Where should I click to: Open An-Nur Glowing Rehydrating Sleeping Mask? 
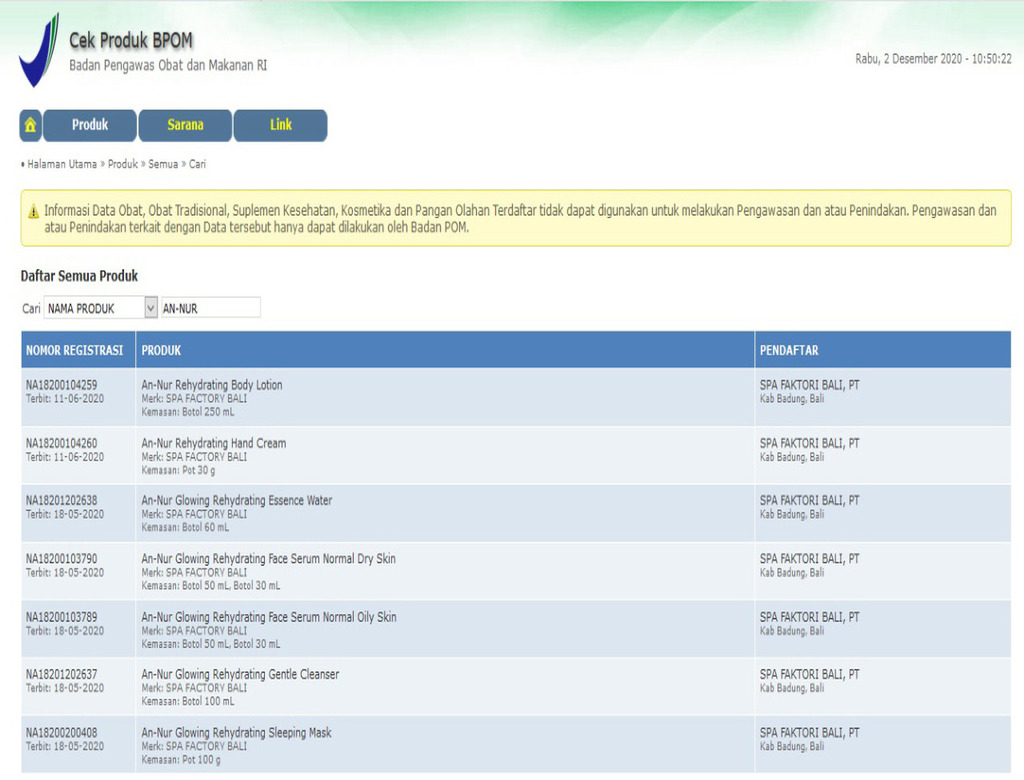[x=236, y=732]
